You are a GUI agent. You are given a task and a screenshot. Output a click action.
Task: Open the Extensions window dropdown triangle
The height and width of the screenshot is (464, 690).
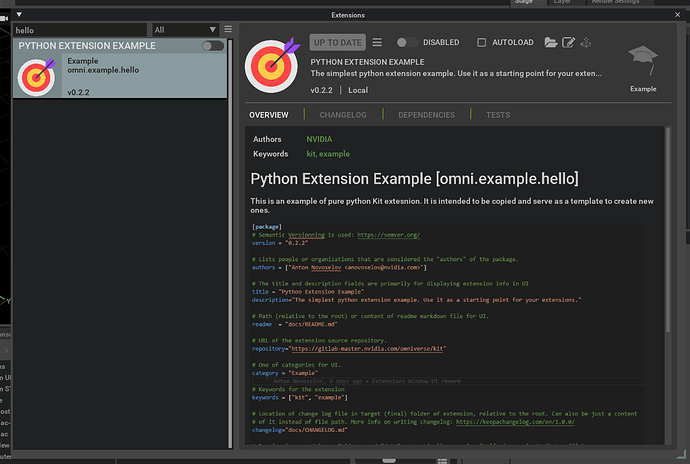(x=19, y=15)
